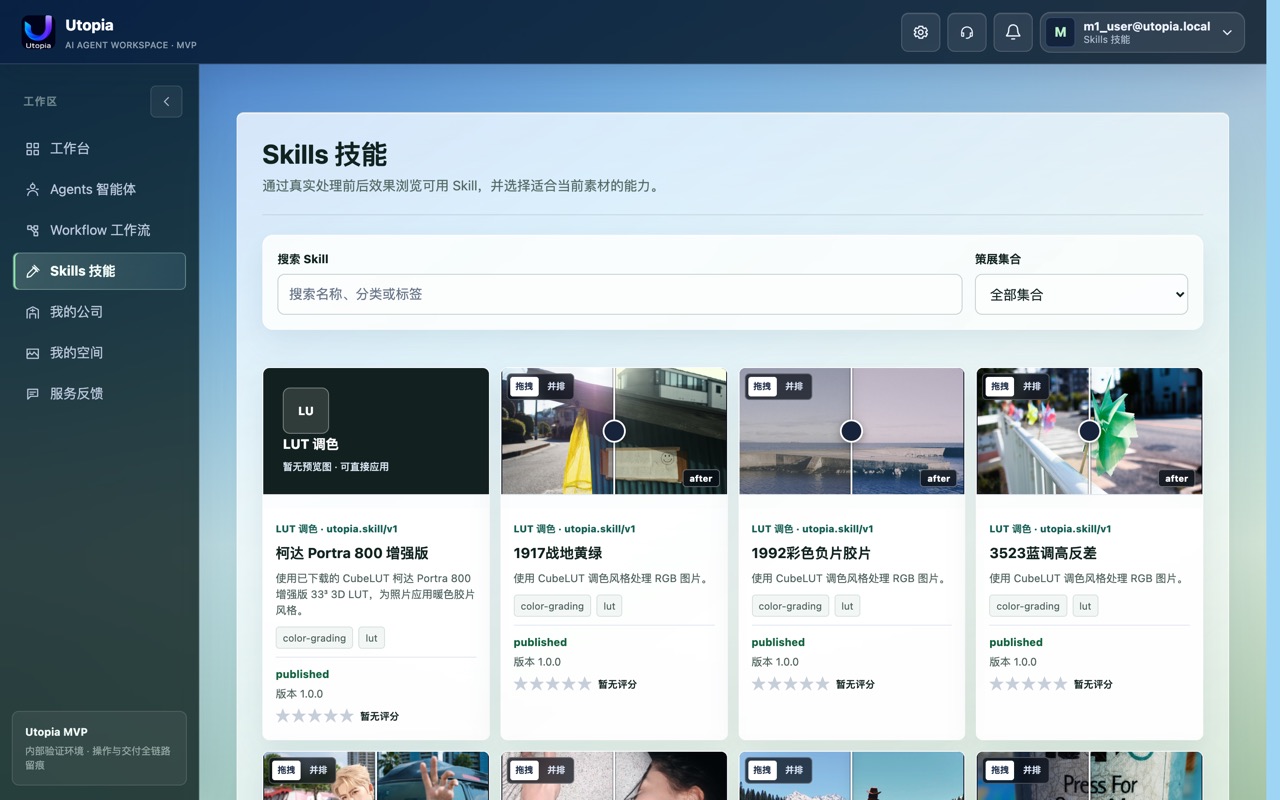Click color-grading tag on 1917战地黄绿 card
The image size is (1280, 800).
pyautogui.click(x=552, y=606)
